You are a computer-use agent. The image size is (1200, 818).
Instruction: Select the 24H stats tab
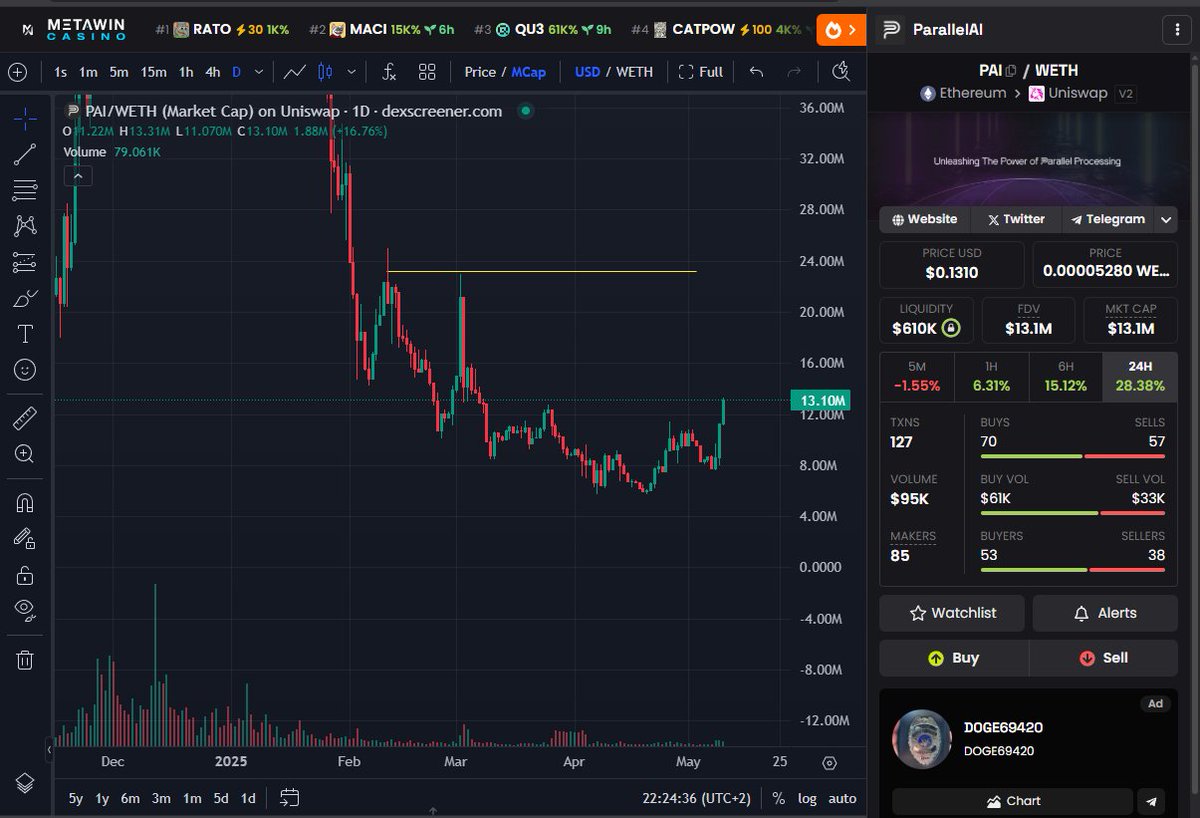click(1140, 377)
